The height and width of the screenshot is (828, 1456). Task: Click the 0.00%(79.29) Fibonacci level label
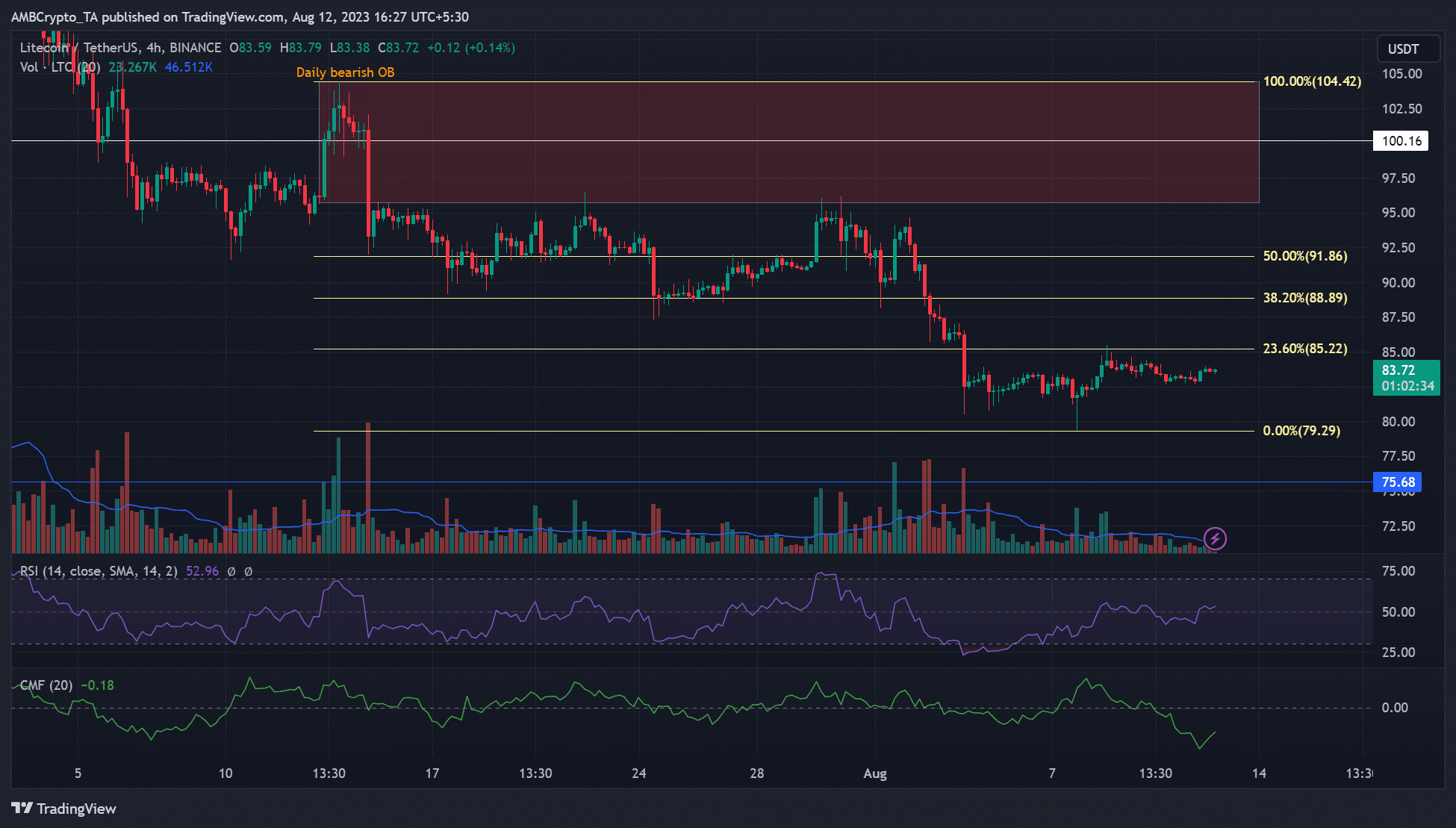point(1301,431)
